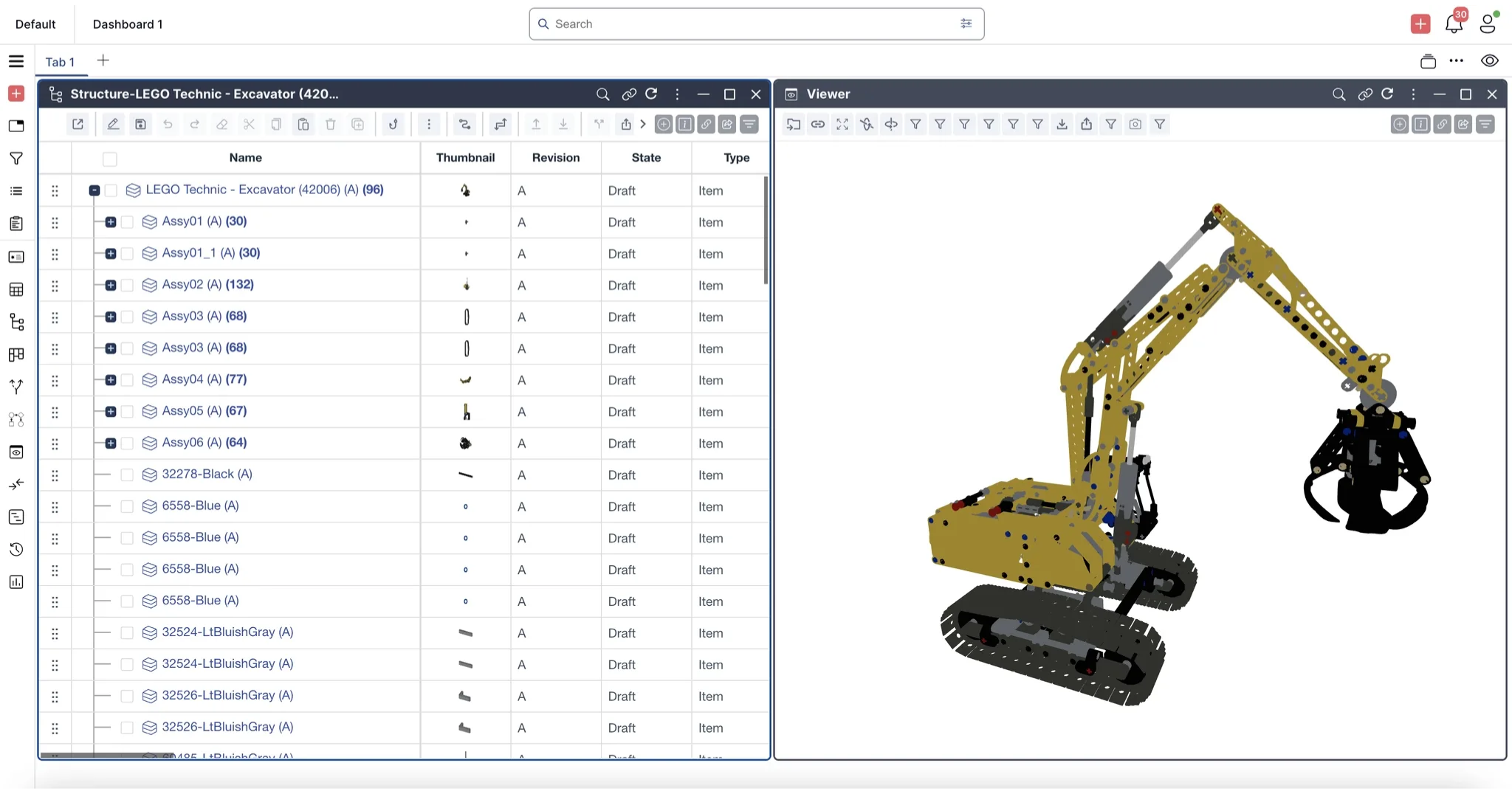
Task: Click the 32524-LtBluishGray (A) link
Action: [227, 632]
